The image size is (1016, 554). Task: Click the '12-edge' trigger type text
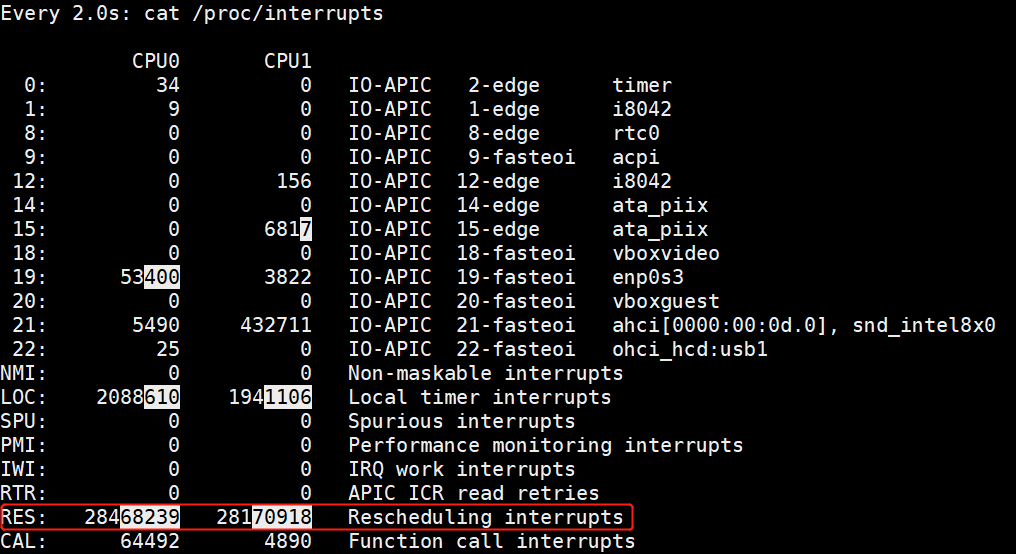[498, 181]
